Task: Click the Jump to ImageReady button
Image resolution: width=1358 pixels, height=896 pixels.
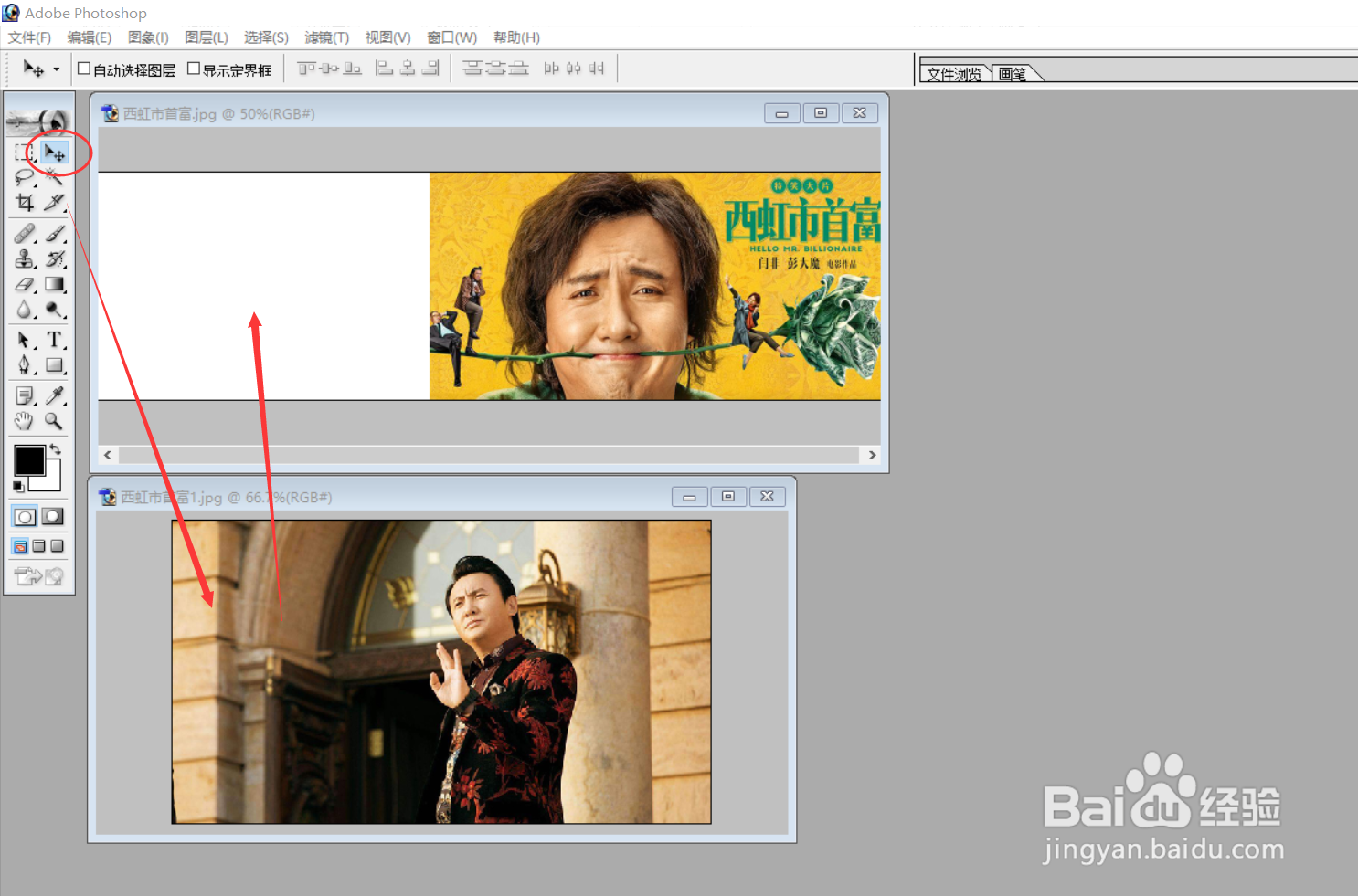Action: click(x=38, y=576)
